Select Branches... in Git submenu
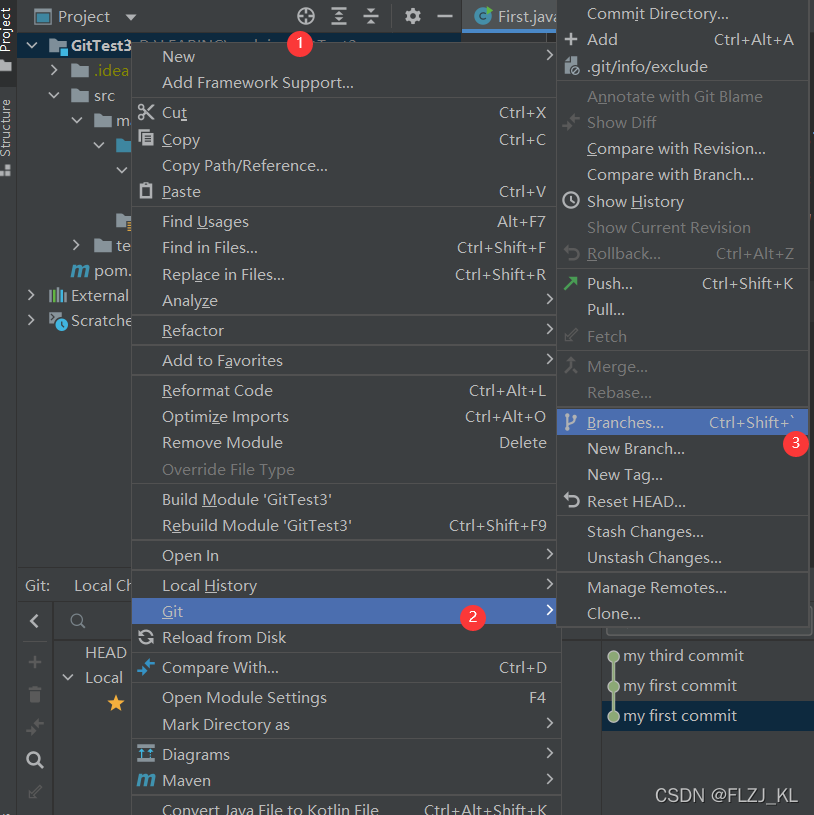The image size is (814, 815). [682, 422]
